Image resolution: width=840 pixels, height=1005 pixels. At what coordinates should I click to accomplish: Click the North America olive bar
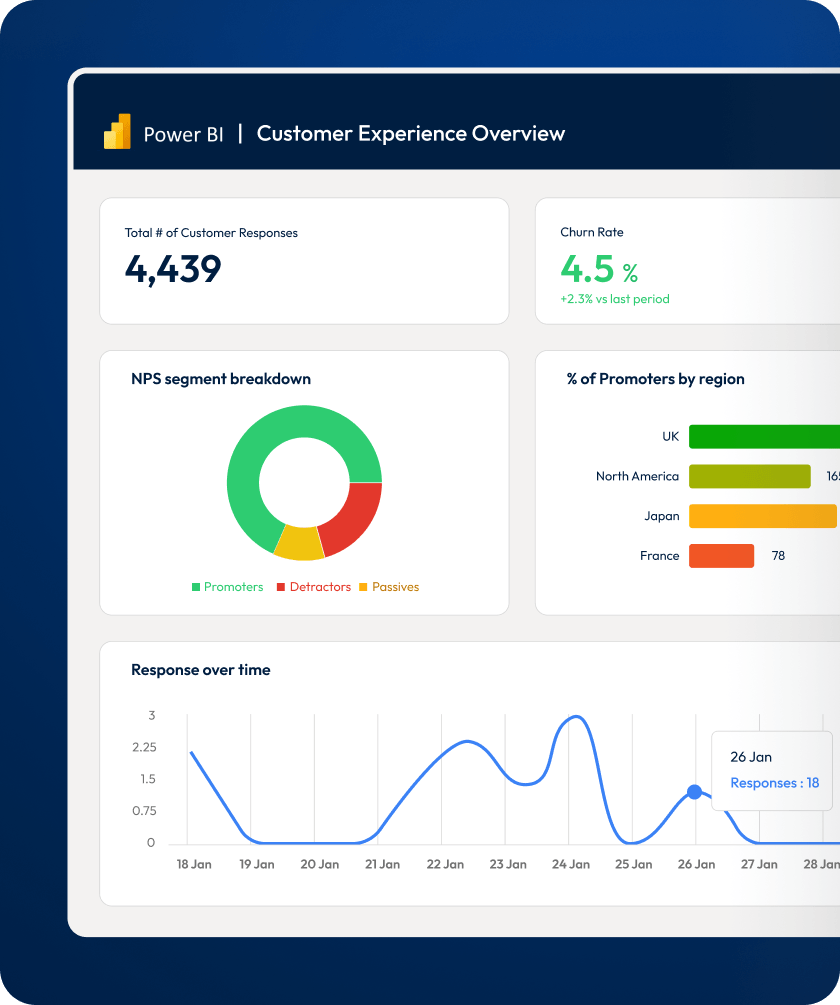(749, 476)
